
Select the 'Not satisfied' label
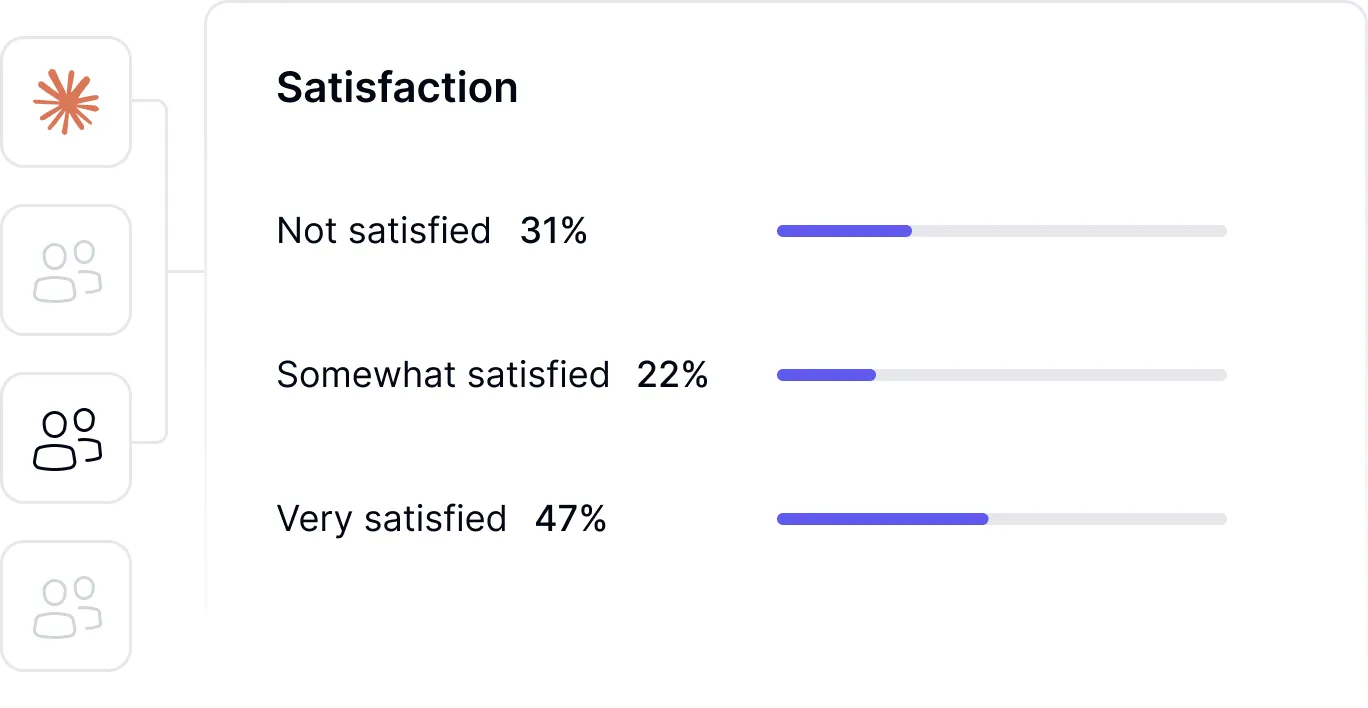point(384,231)
